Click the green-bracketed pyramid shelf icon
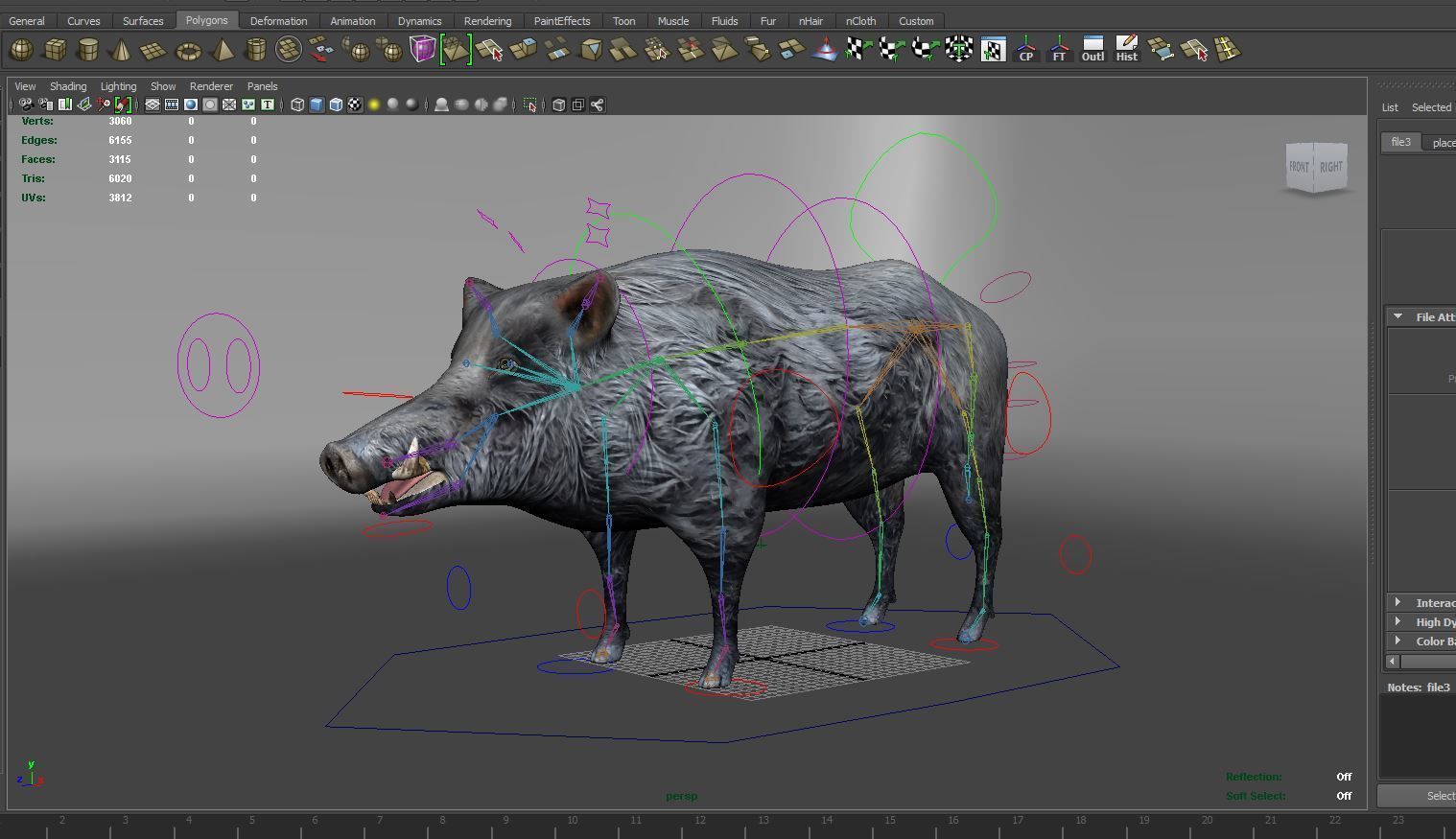Screen dimensions: 1456x839 tap(456, 49)
